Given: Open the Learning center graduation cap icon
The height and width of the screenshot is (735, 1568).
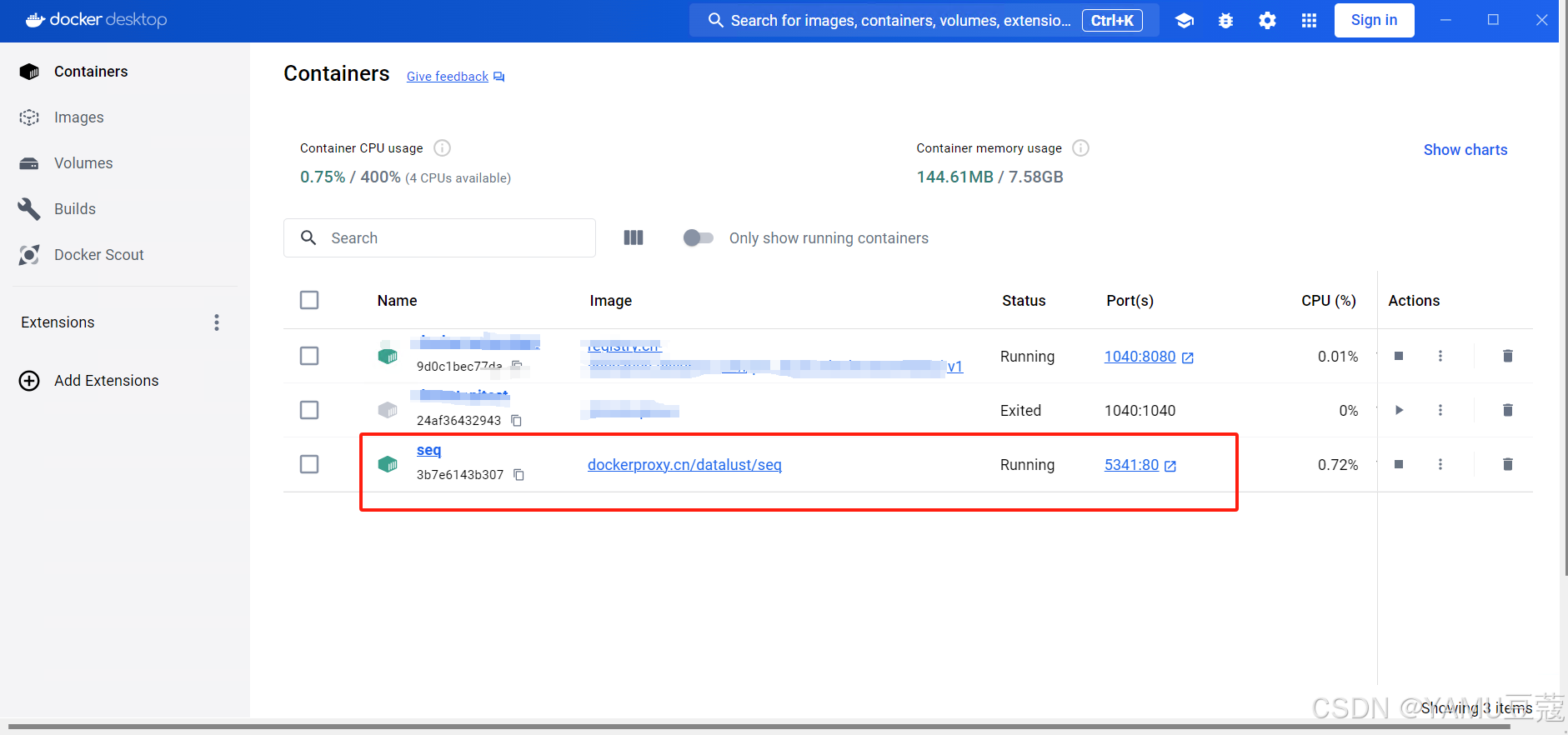Looking at the screenshot, I should click(1185, 21).
